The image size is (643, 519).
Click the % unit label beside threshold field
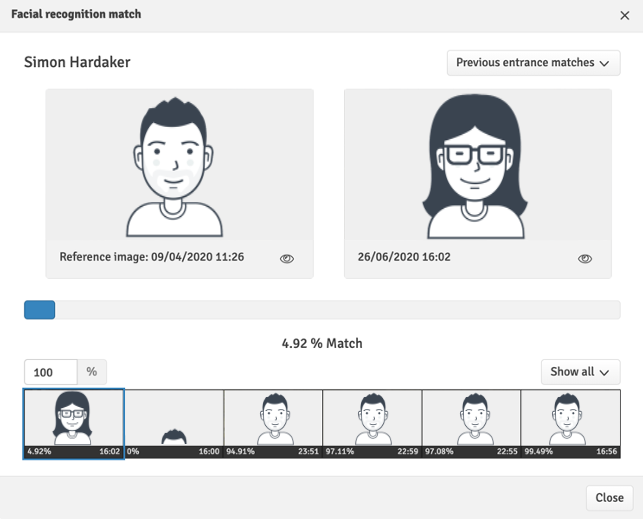tap(92, 372)
